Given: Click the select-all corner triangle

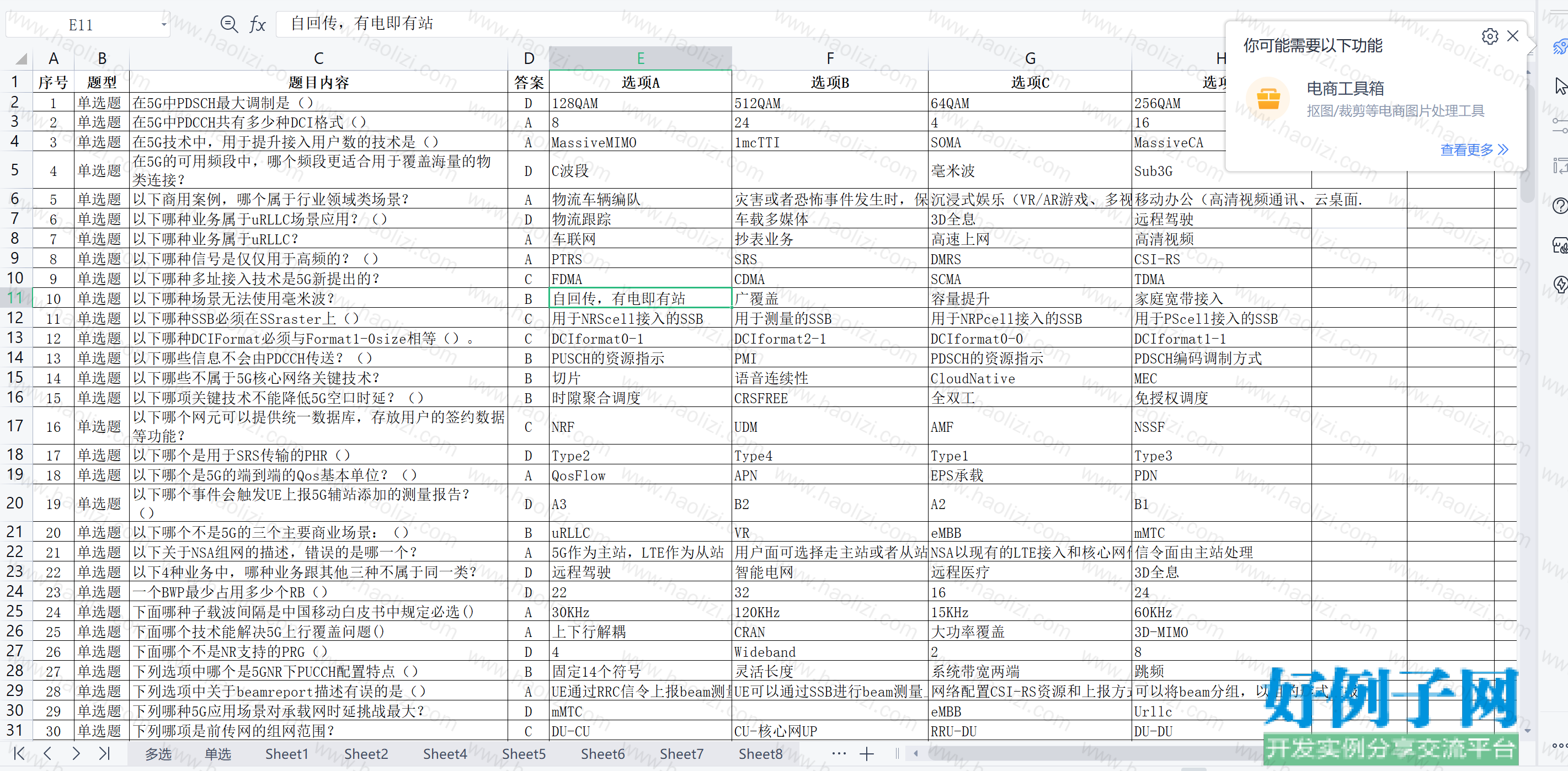Looking at the screenshot, I should point(21,58).
